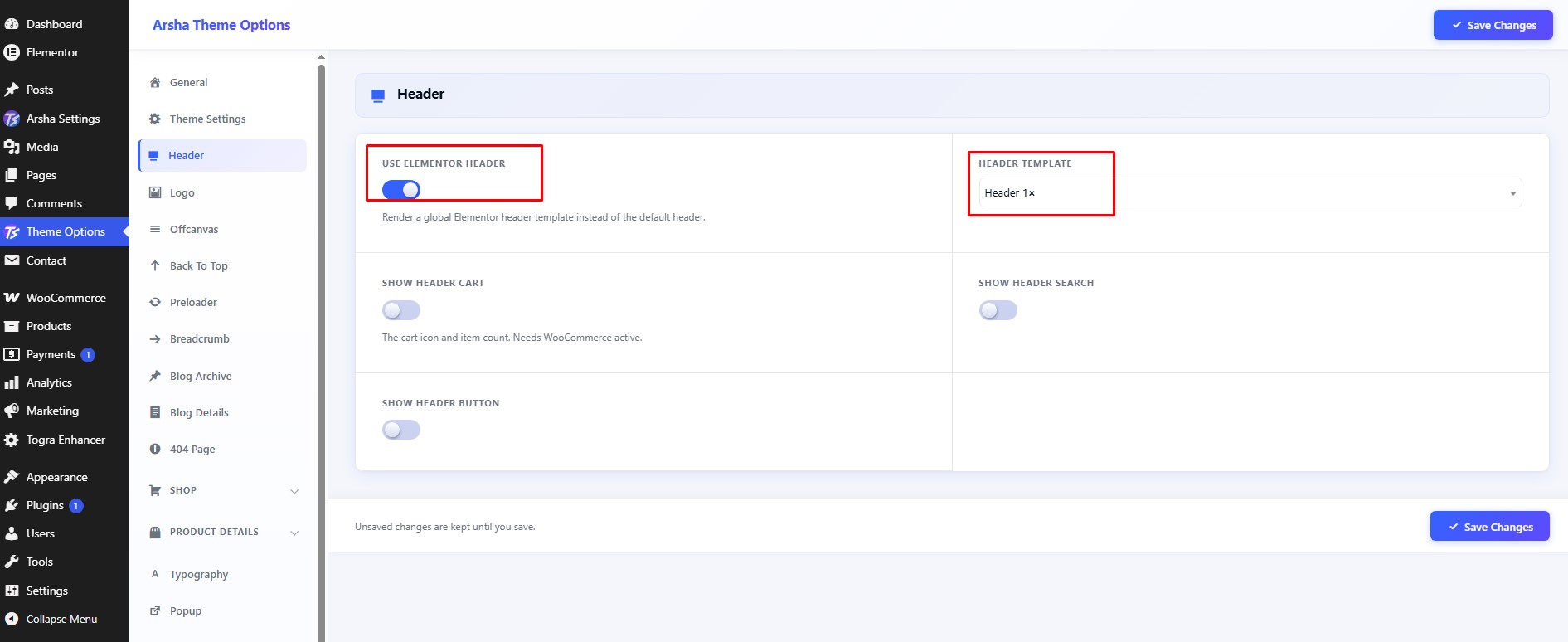Viewport: 1568px width, 642px height.
Task: Go to the Breadcrumb tab
Action: point(222,338)
